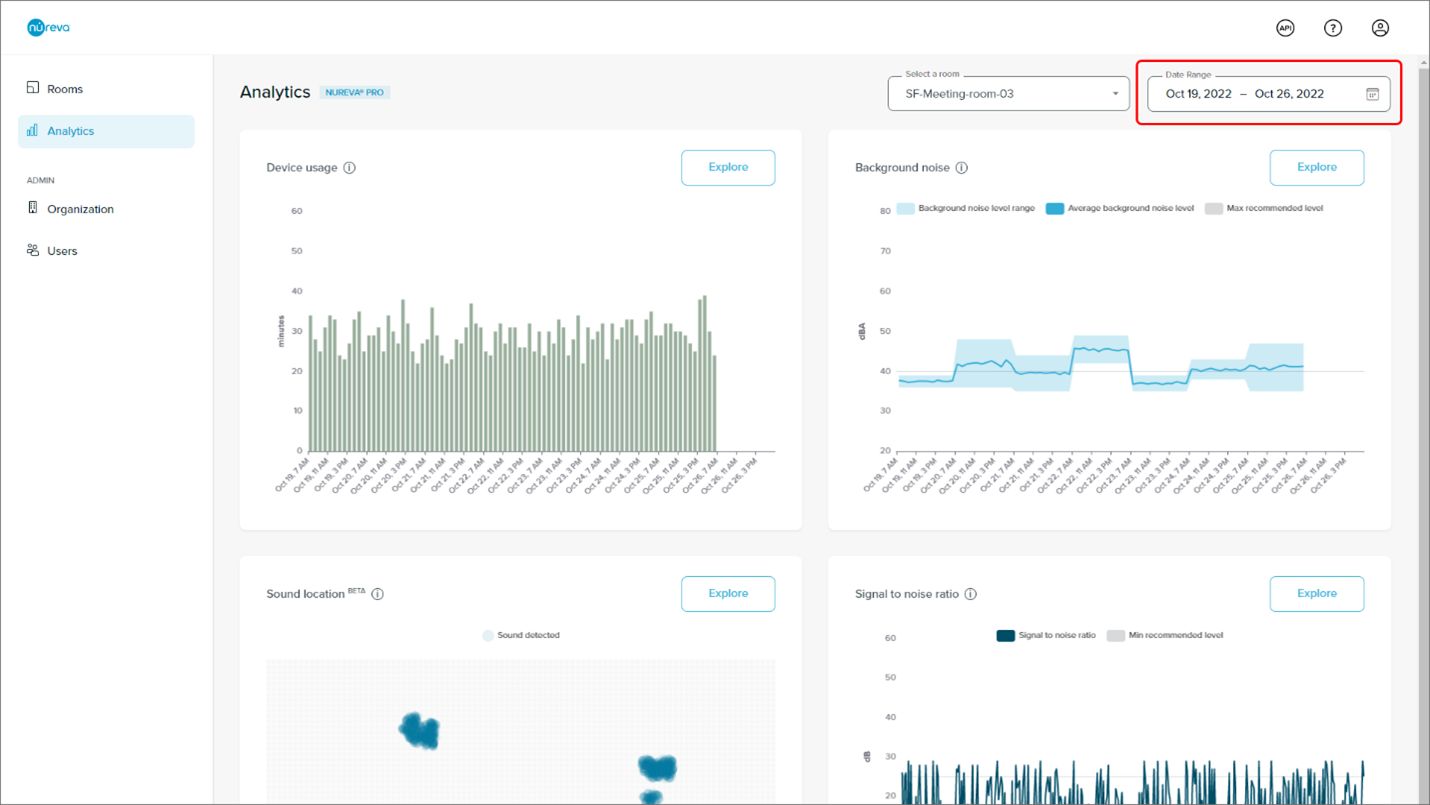
Task: Click the Device usage info icon
Action: tap(349, 168)
